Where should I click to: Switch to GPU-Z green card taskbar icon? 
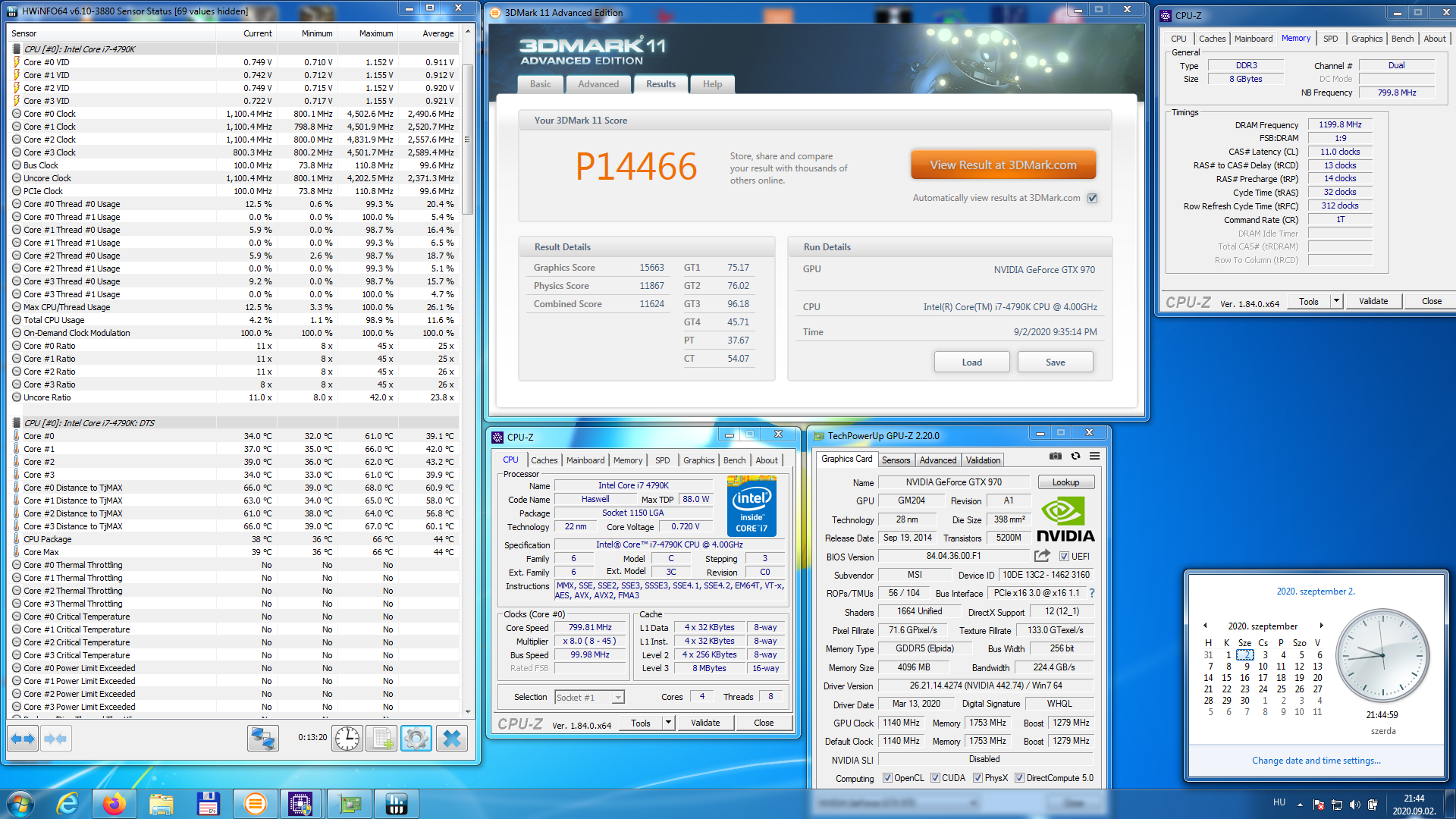click(349, 804)
